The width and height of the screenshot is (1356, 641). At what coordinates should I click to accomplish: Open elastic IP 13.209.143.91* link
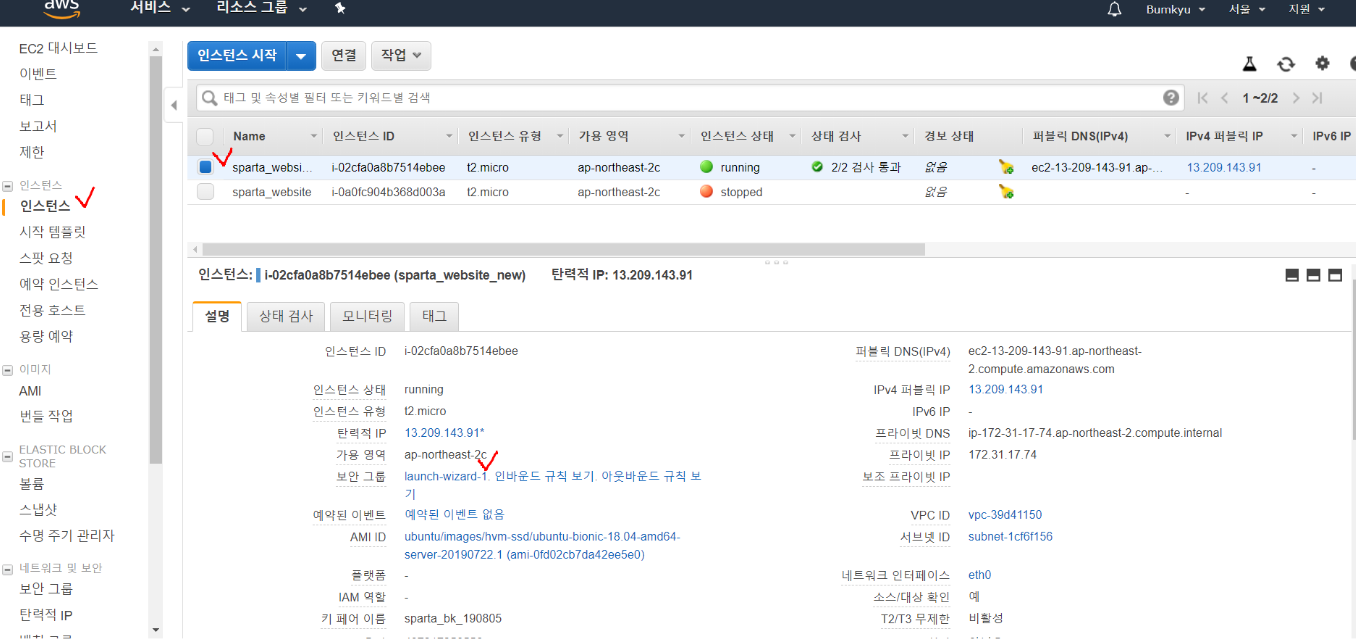(x=444, y=433)
